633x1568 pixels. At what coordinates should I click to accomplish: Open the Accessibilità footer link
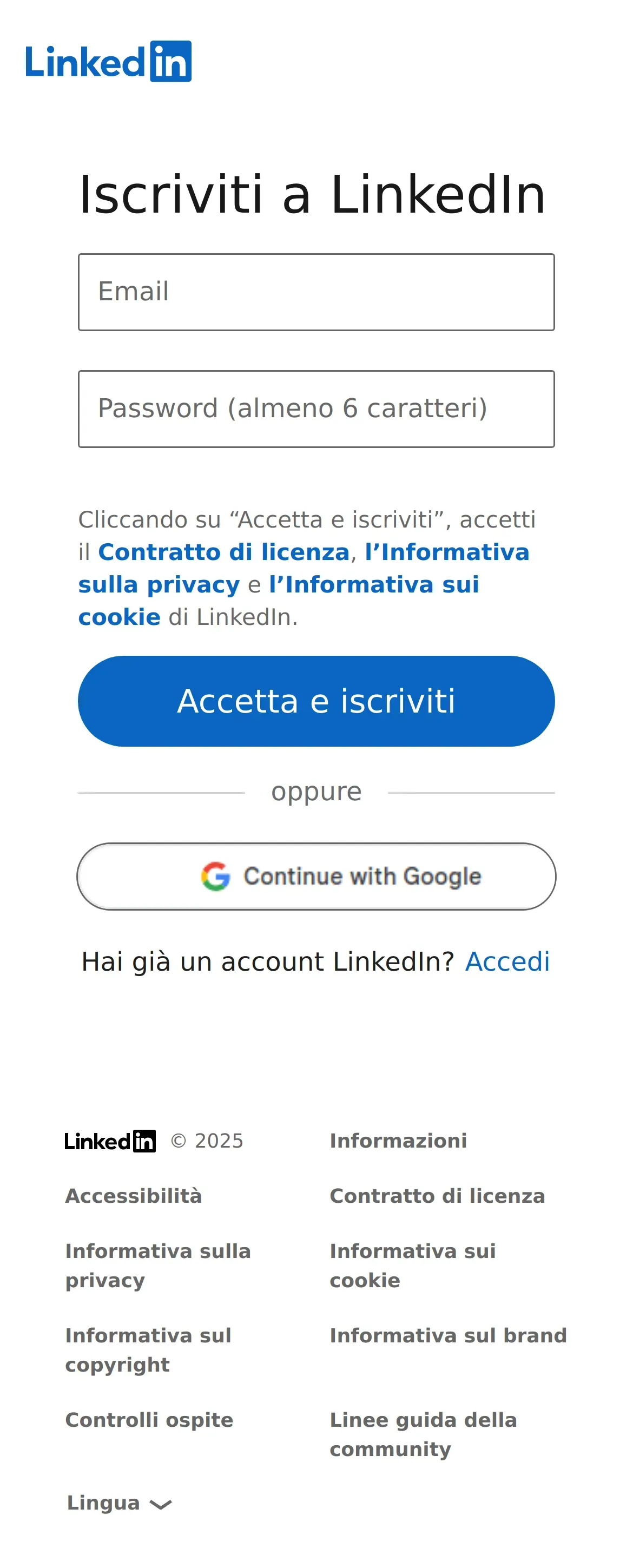[x=133, y=1196]
